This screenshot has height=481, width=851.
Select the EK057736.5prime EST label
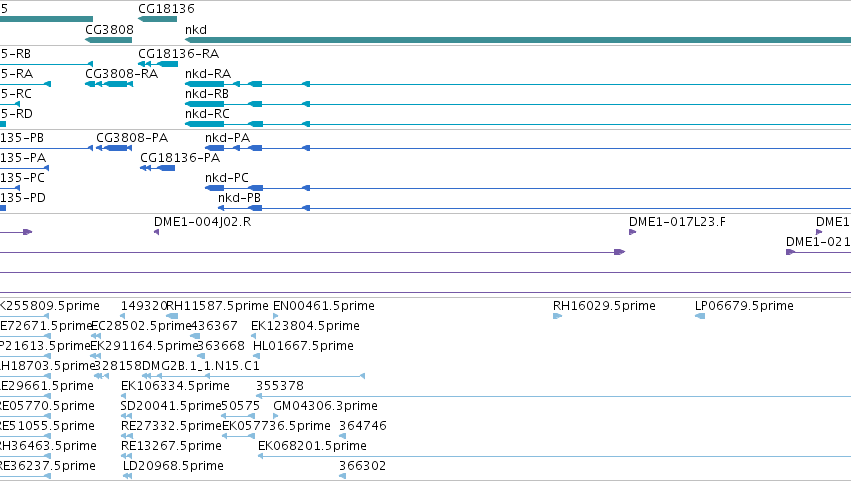click(276, 426)
